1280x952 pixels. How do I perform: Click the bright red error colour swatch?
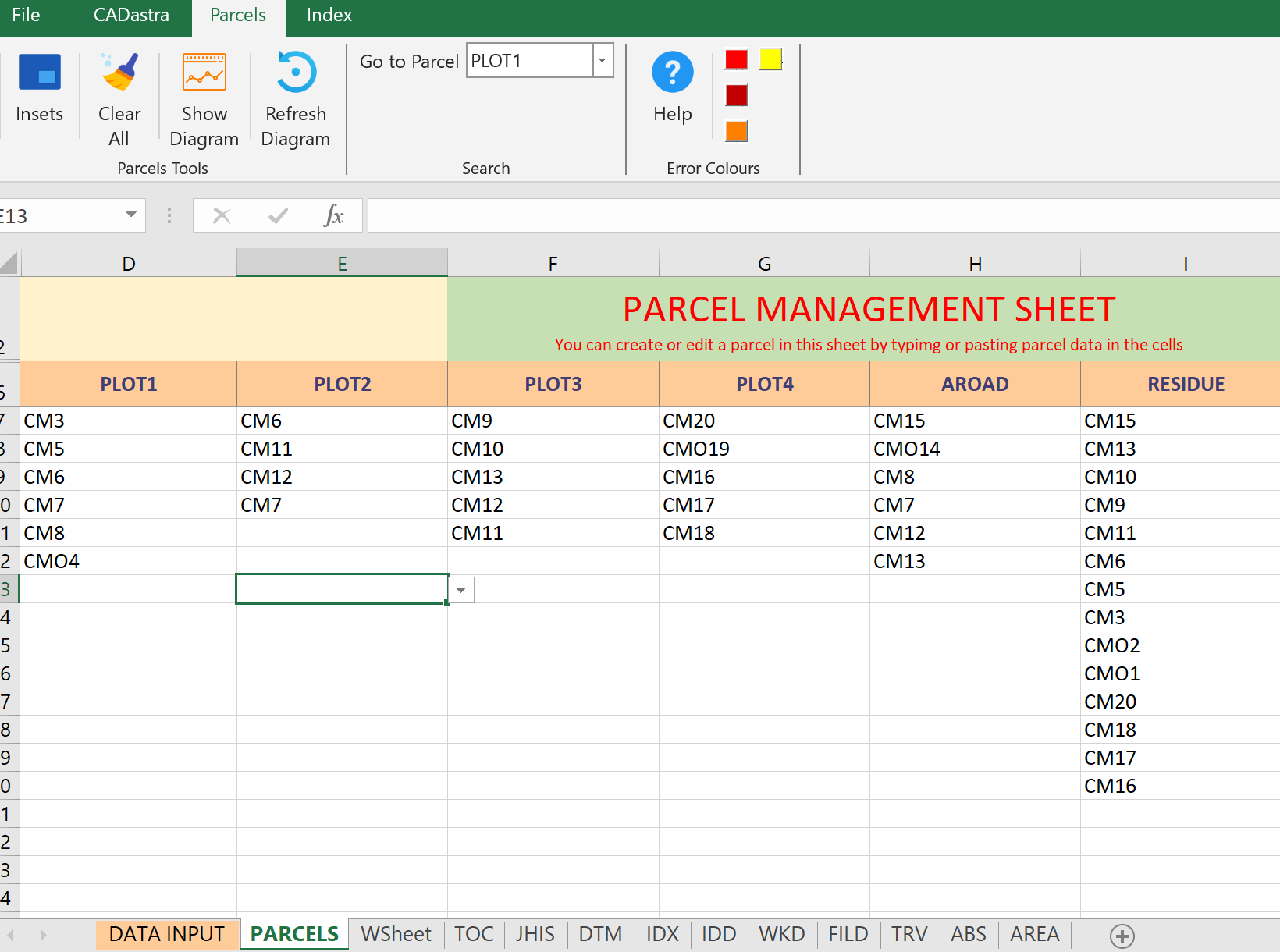tap(736, 59)
